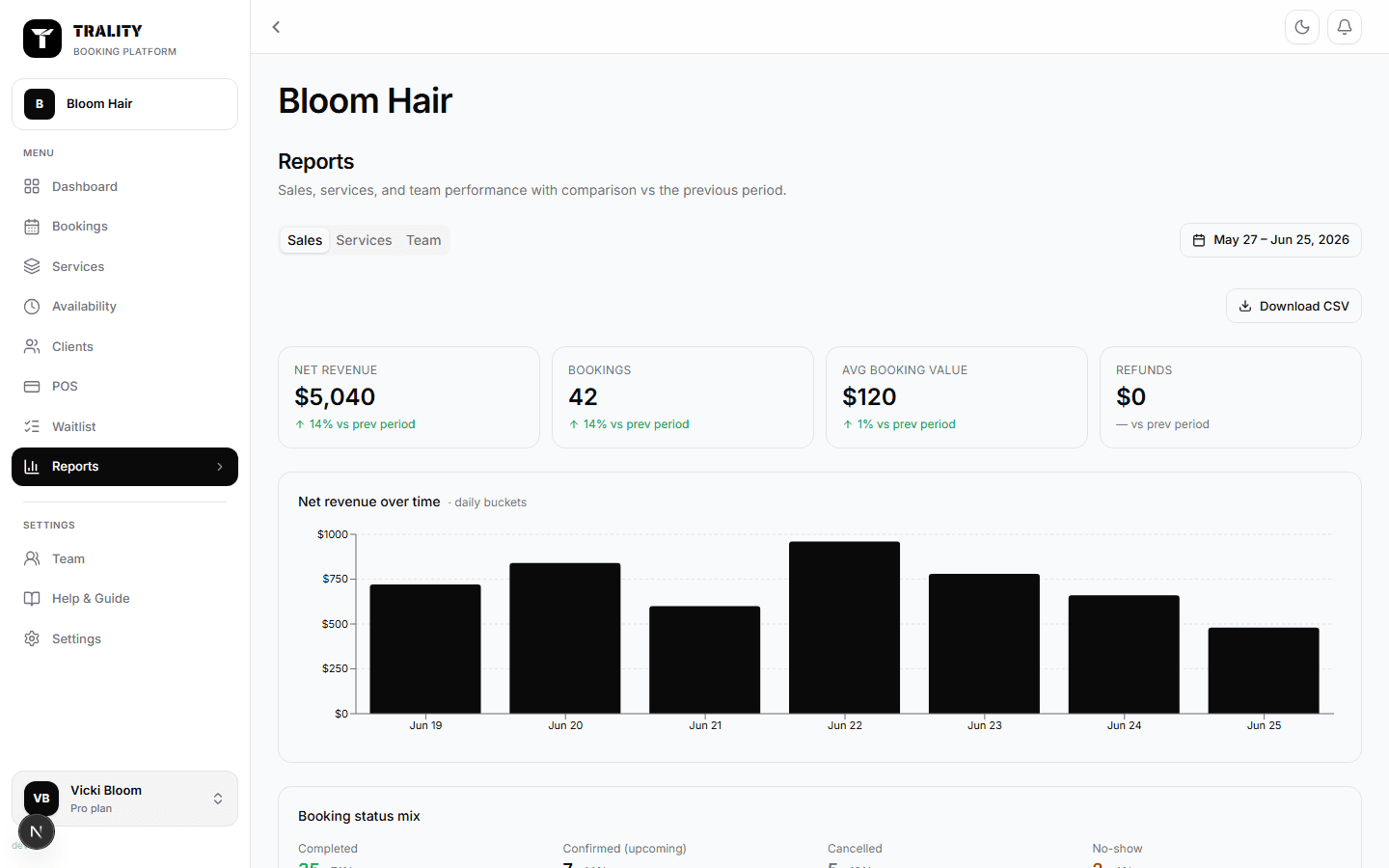
Task: Click the Availability clock icon
Action: [x=32, y=307]
